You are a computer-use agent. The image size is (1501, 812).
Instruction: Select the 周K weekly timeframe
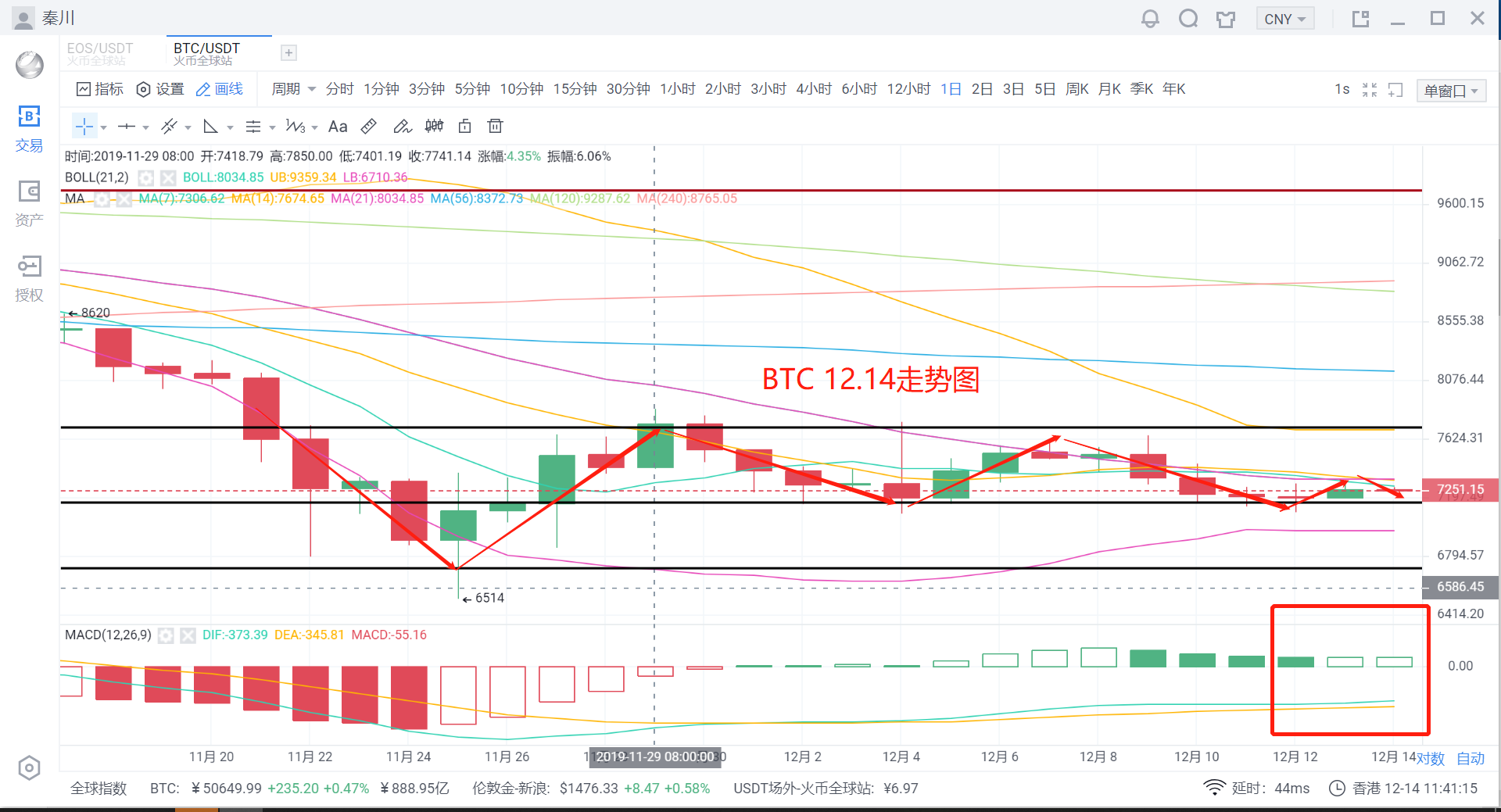tap(1077, 89)
